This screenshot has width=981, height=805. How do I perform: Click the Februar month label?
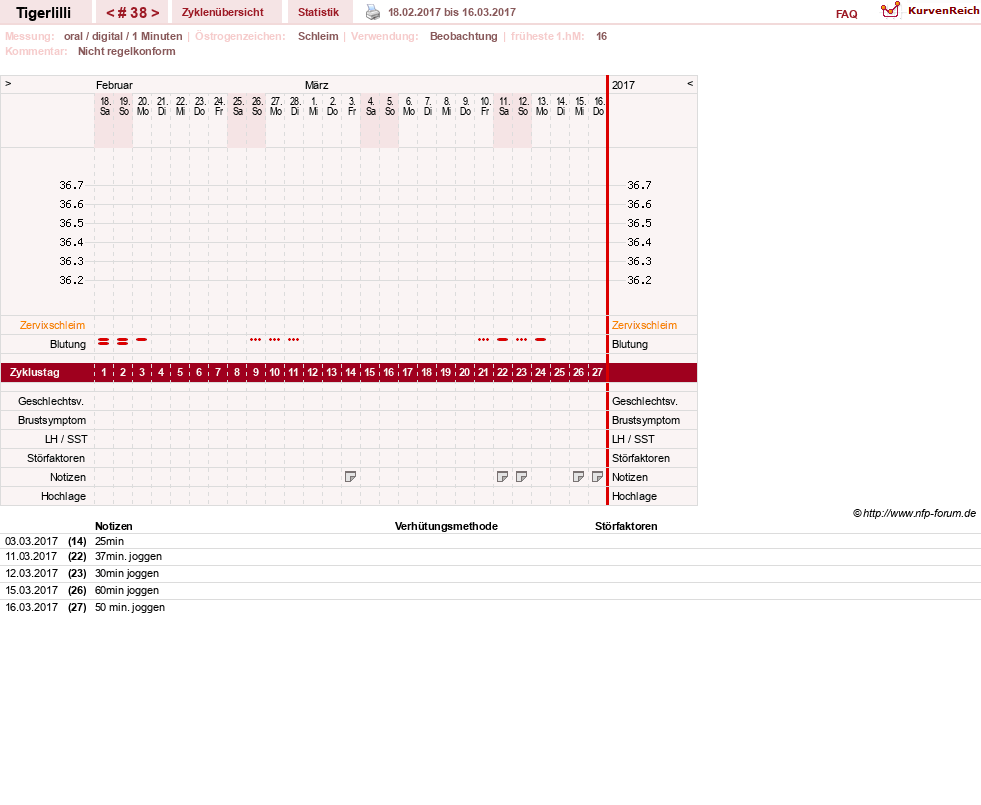point(114,85)
